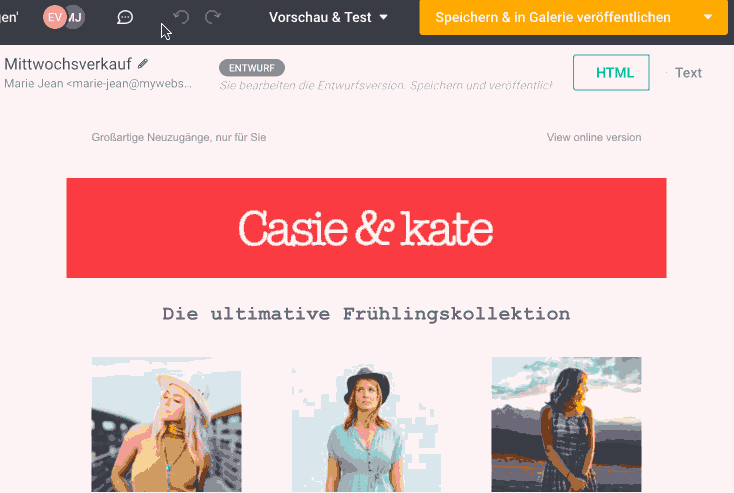The width and height of the screenshot is (734, 493).
Task: Open arrow beside the orange save button
Action: click(708, 17)
